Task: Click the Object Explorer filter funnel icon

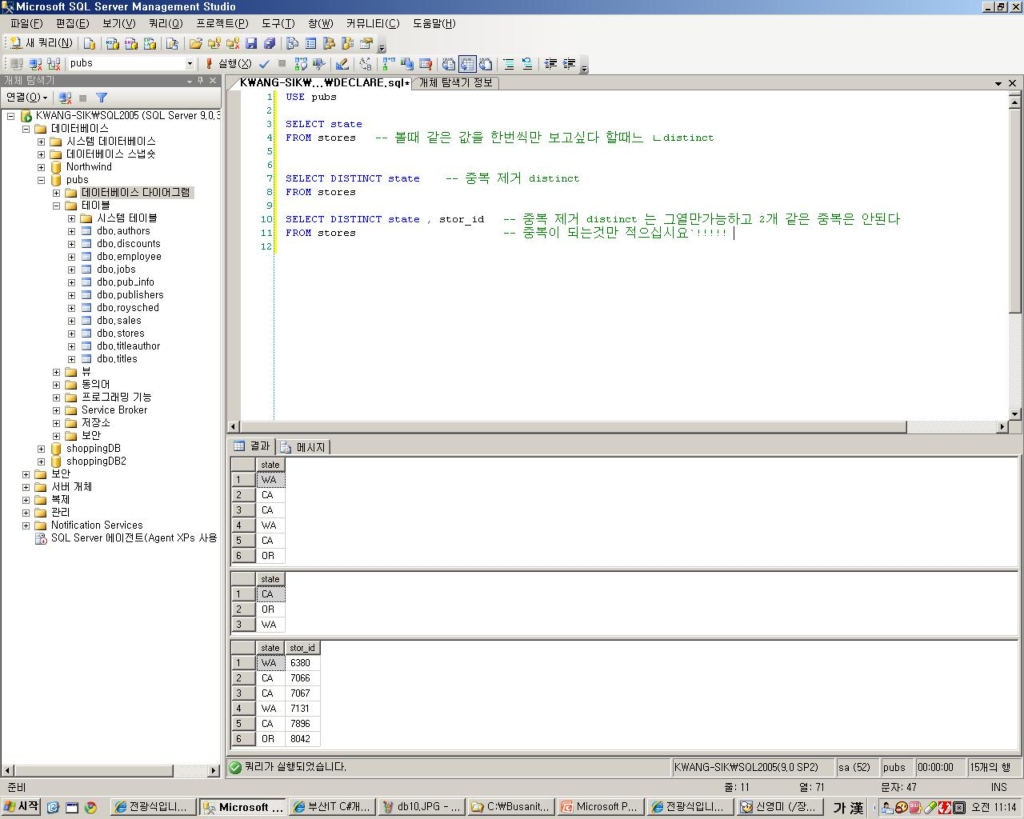Action: click(101, 97)
